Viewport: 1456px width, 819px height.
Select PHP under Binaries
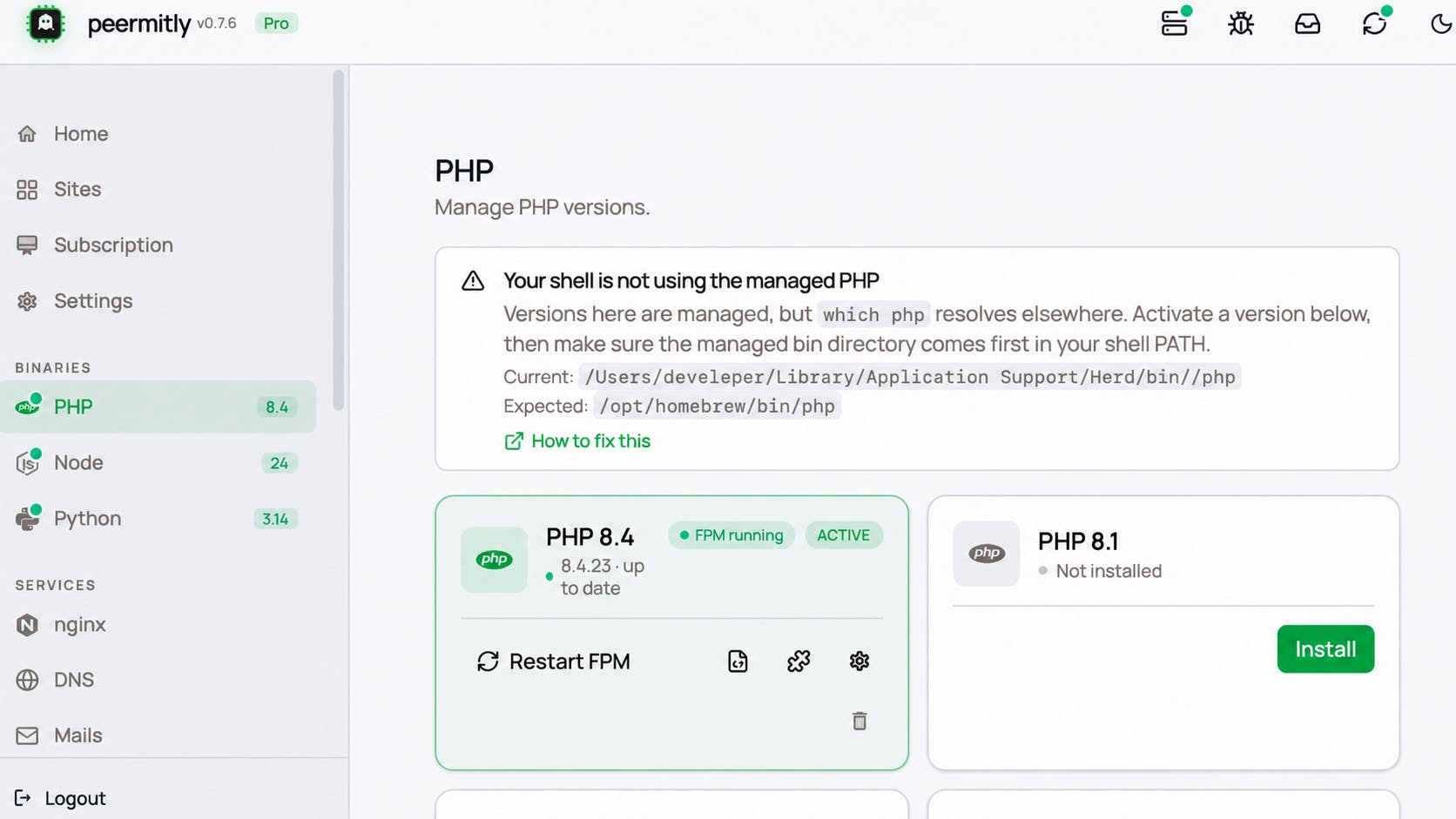[x=158, y=406]
